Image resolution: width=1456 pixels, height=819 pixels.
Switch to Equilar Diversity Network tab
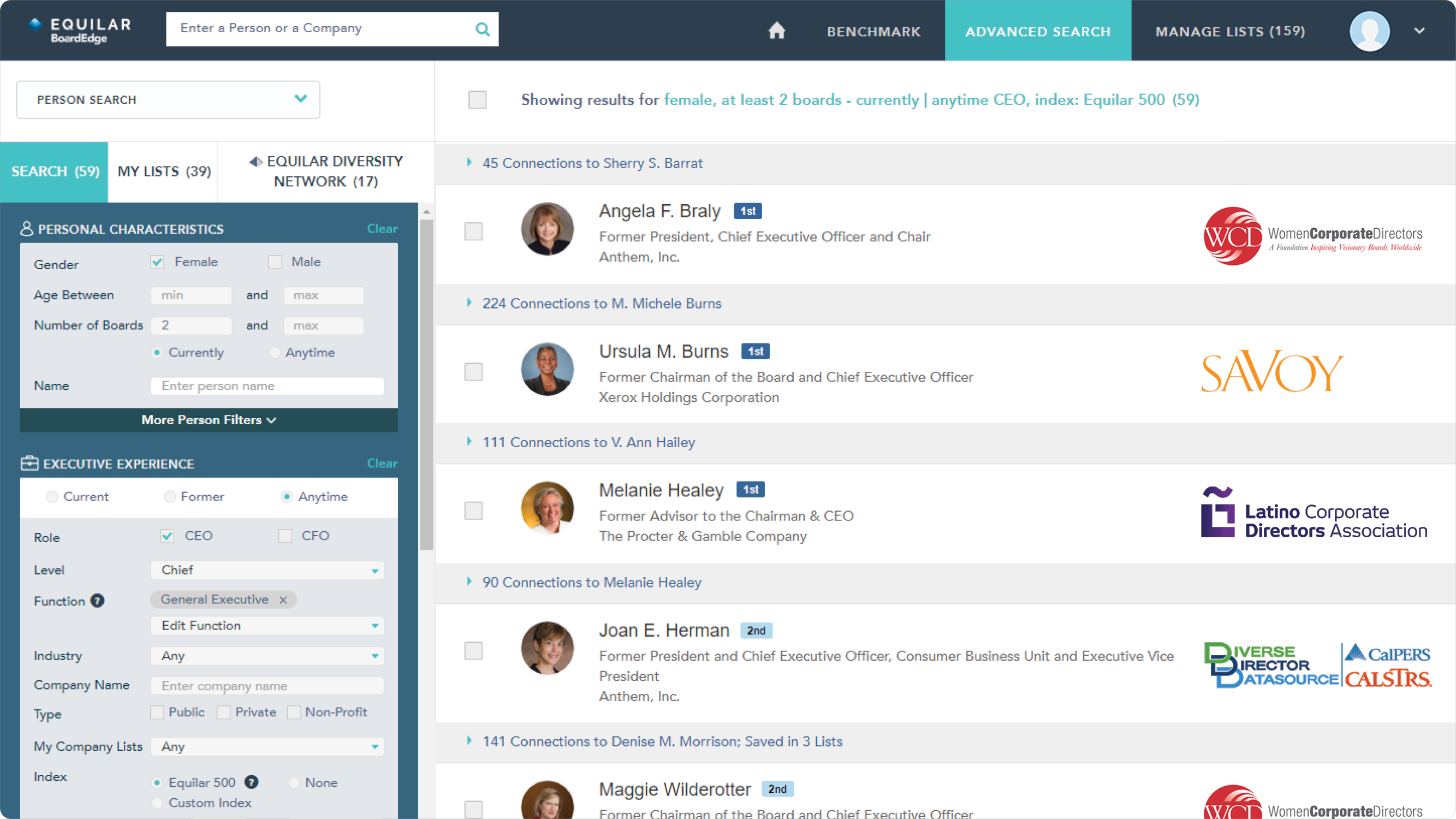pos(326,172)
